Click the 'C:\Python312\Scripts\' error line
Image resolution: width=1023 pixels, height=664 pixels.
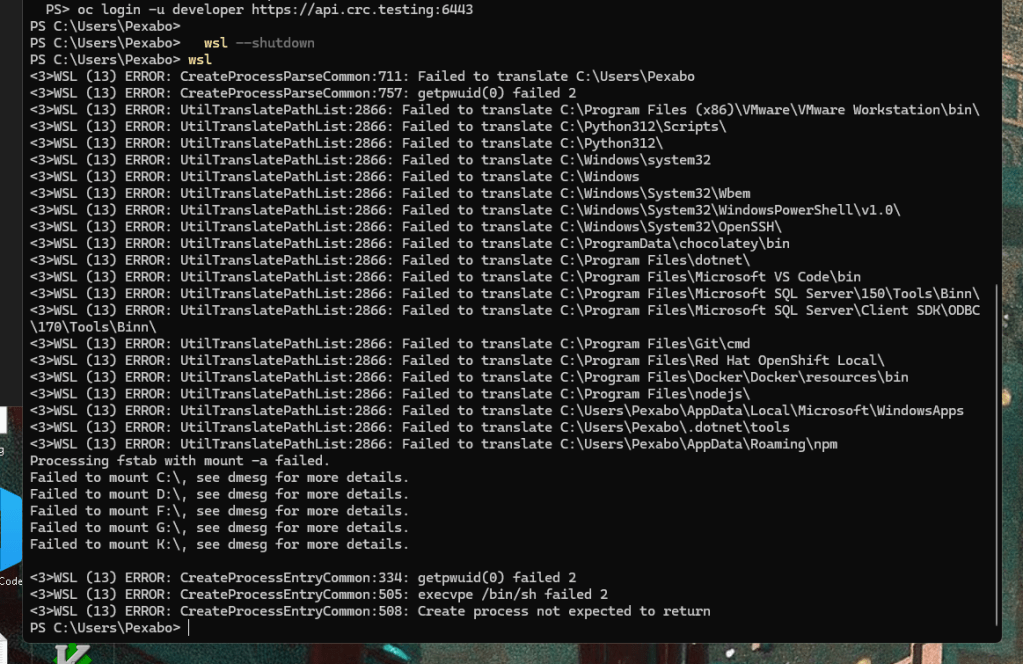pyautogui.click(x=378, y=127)
